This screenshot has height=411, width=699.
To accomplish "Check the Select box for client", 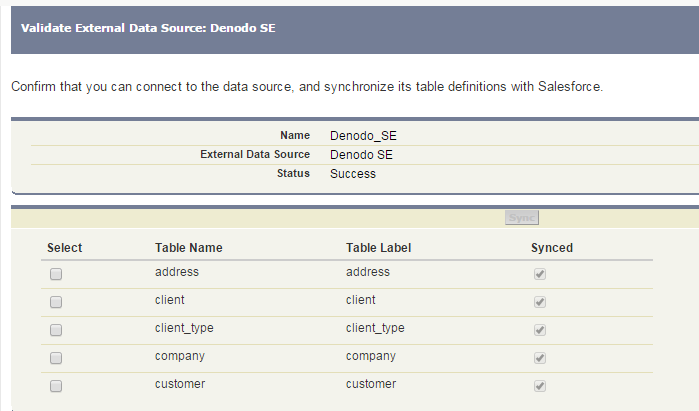I will coord(56,301).
